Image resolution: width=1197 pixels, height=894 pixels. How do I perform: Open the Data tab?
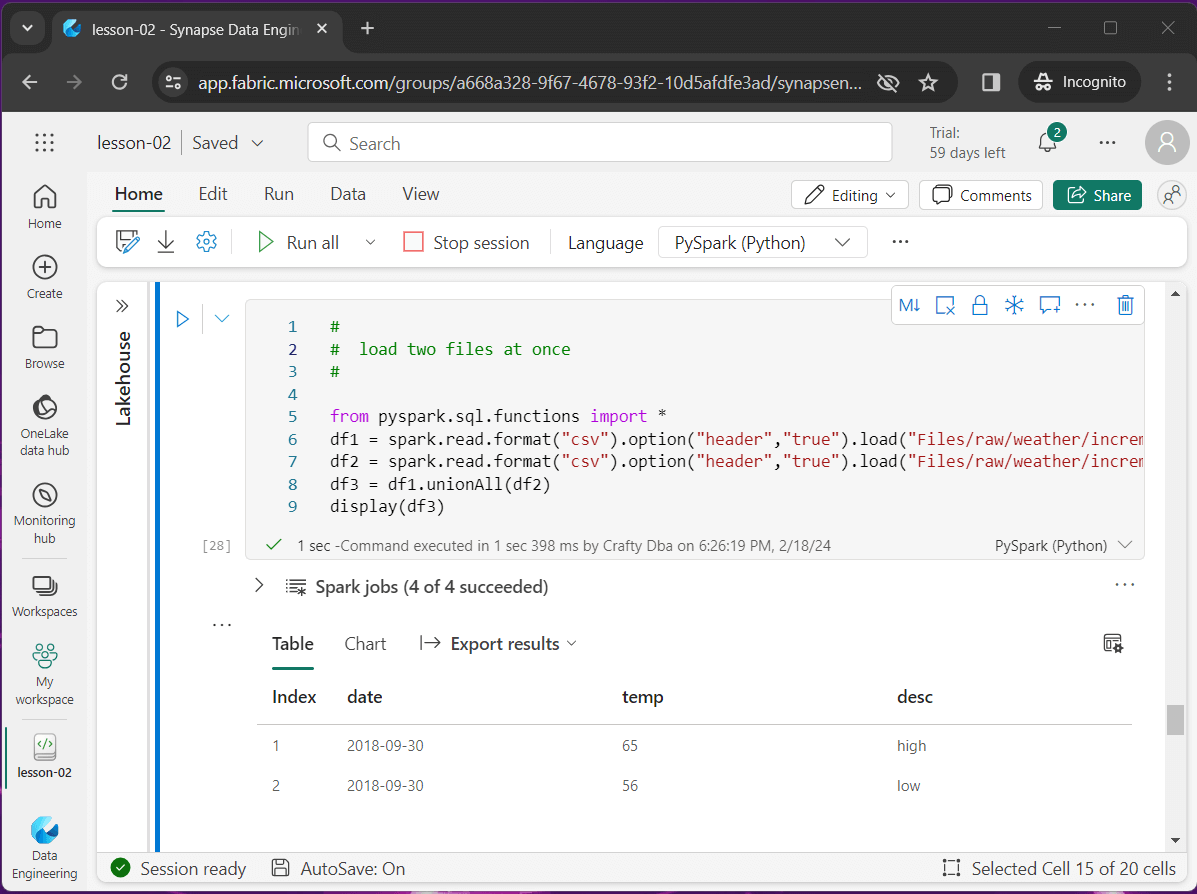[x=348, y=194]
